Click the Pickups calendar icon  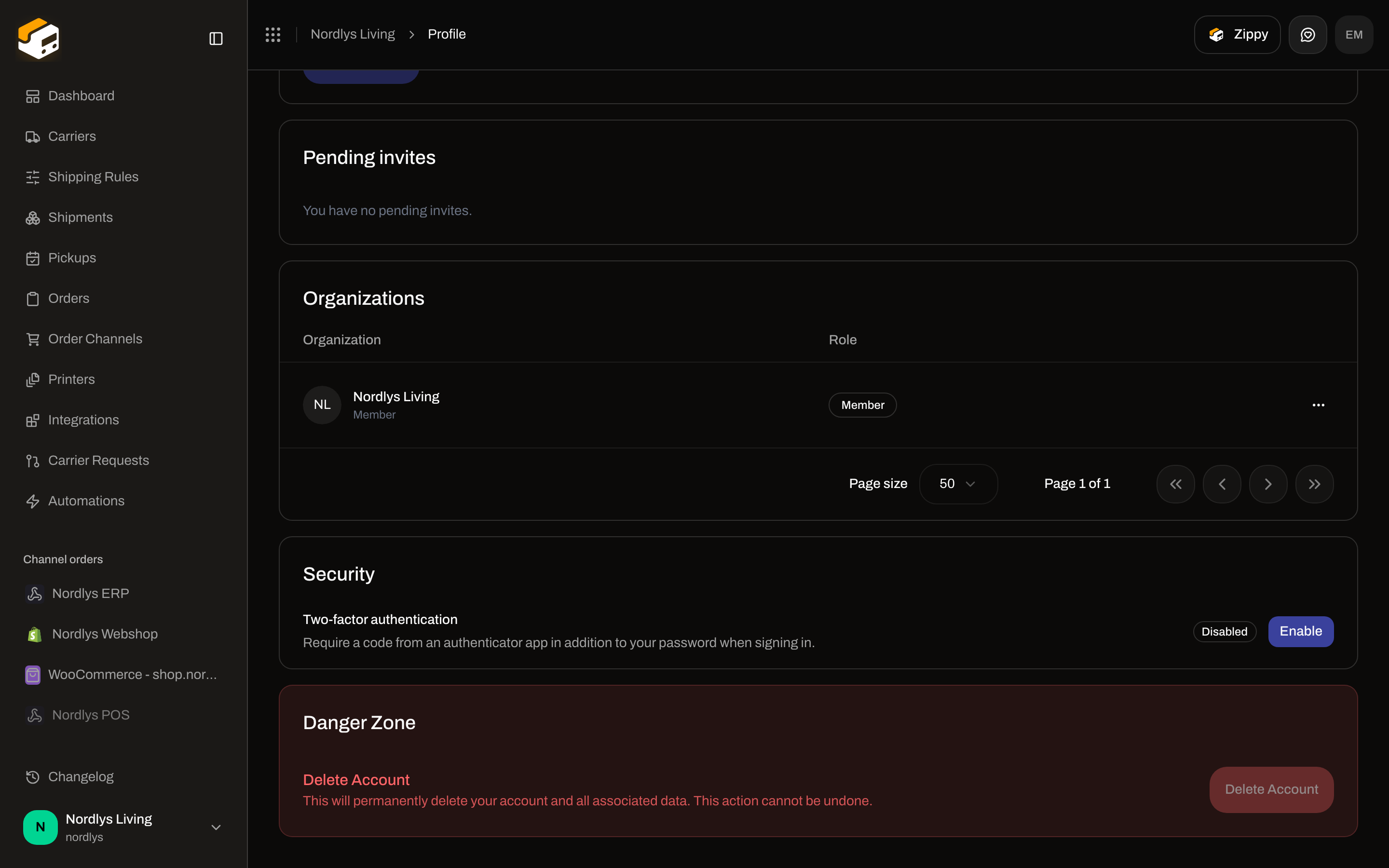pos(33,258)
